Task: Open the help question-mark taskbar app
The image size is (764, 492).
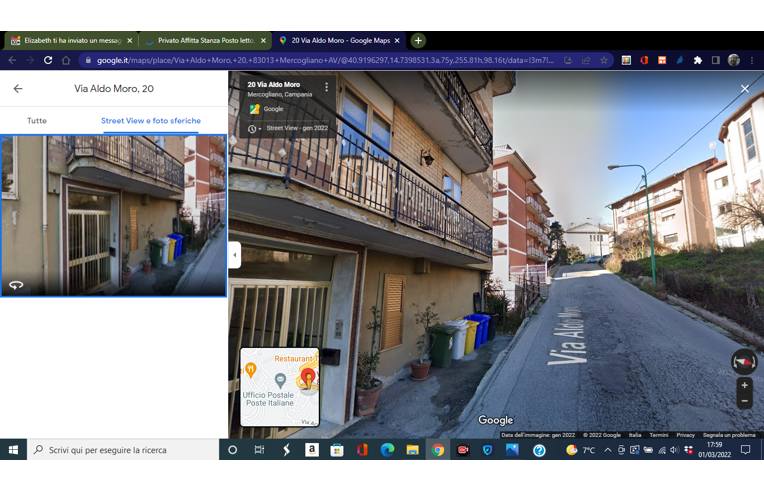Action: click(x=539, y=450)
